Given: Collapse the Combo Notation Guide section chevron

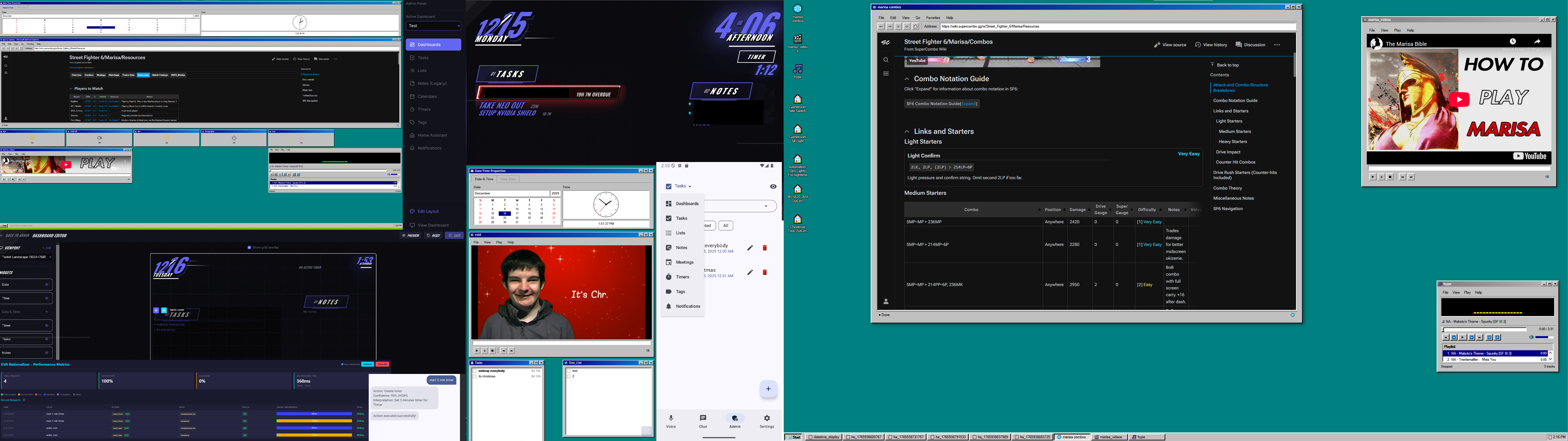Looking at the screenshot, I should [907, 79].
